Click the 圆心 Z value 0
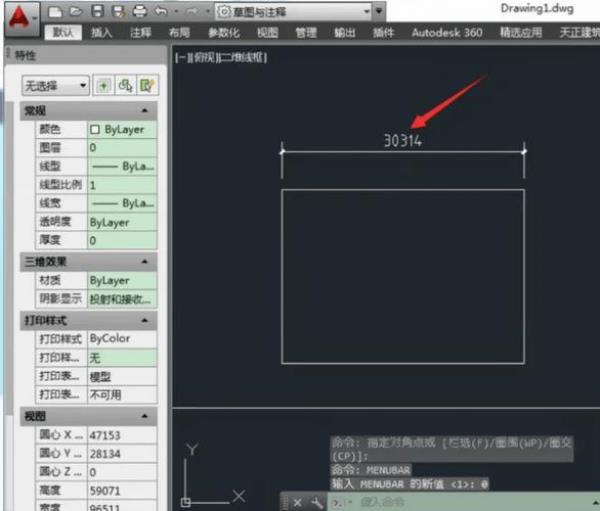 pos(122,472)
